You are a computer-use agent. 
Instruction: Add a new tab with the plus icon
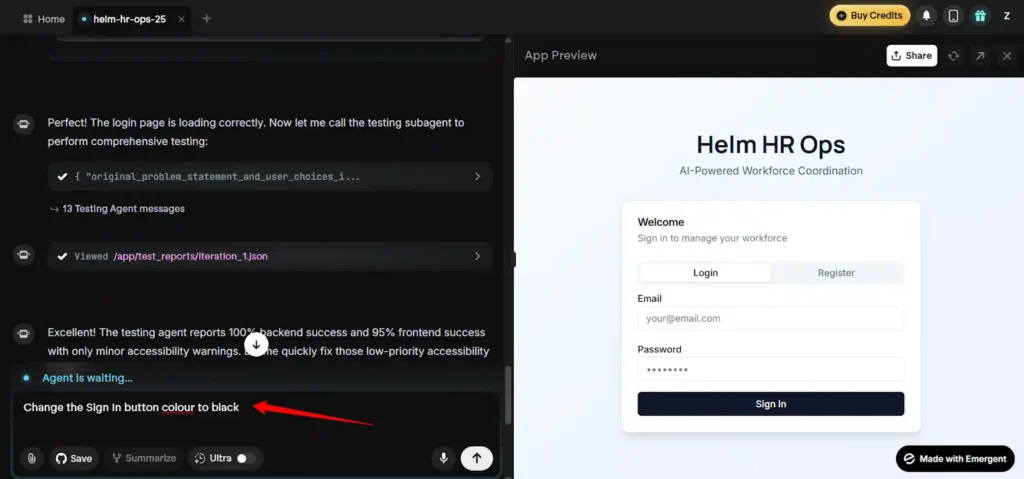tap(206, 18)
